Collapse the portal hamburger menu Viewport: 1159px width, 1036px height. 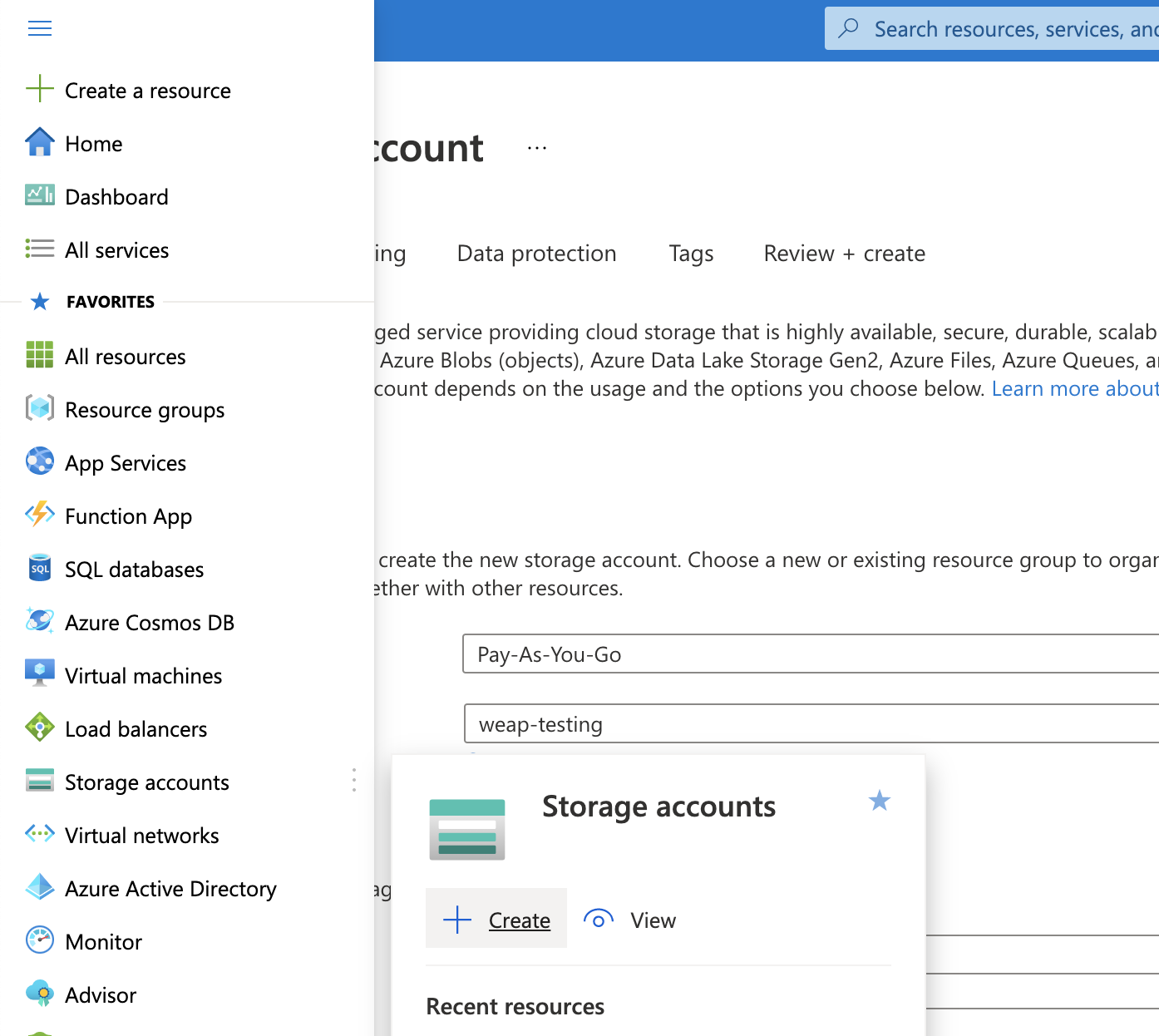point(40,29)
